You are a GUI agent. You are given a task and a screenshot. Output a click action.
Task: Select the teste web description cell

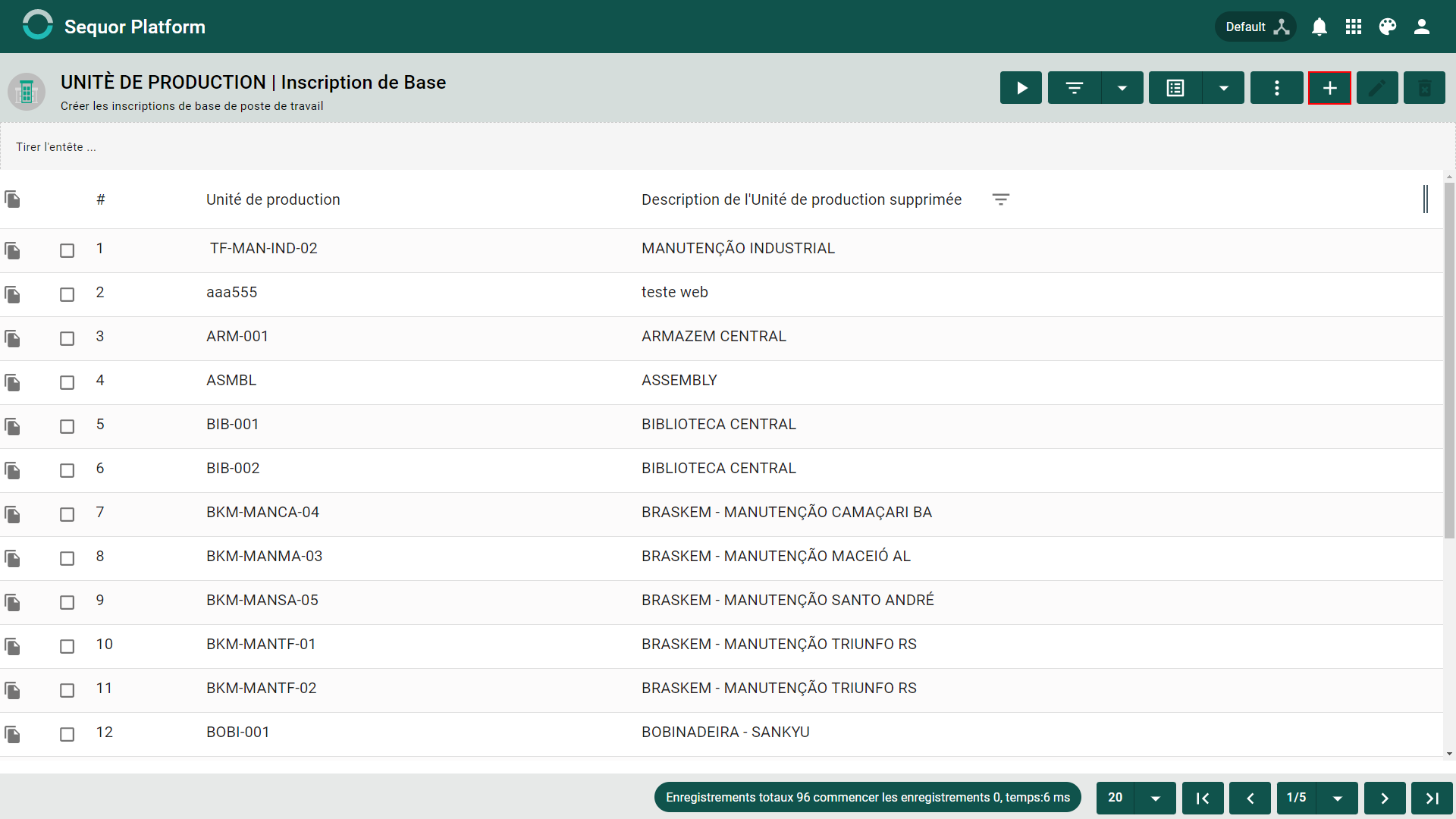pos(675,293)
